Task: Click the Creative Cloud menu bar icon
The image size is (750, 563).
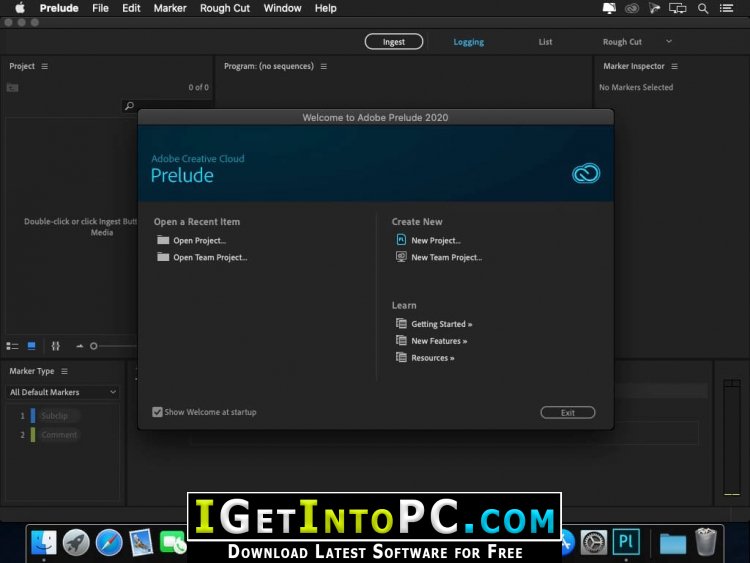Action: (632, 8)
